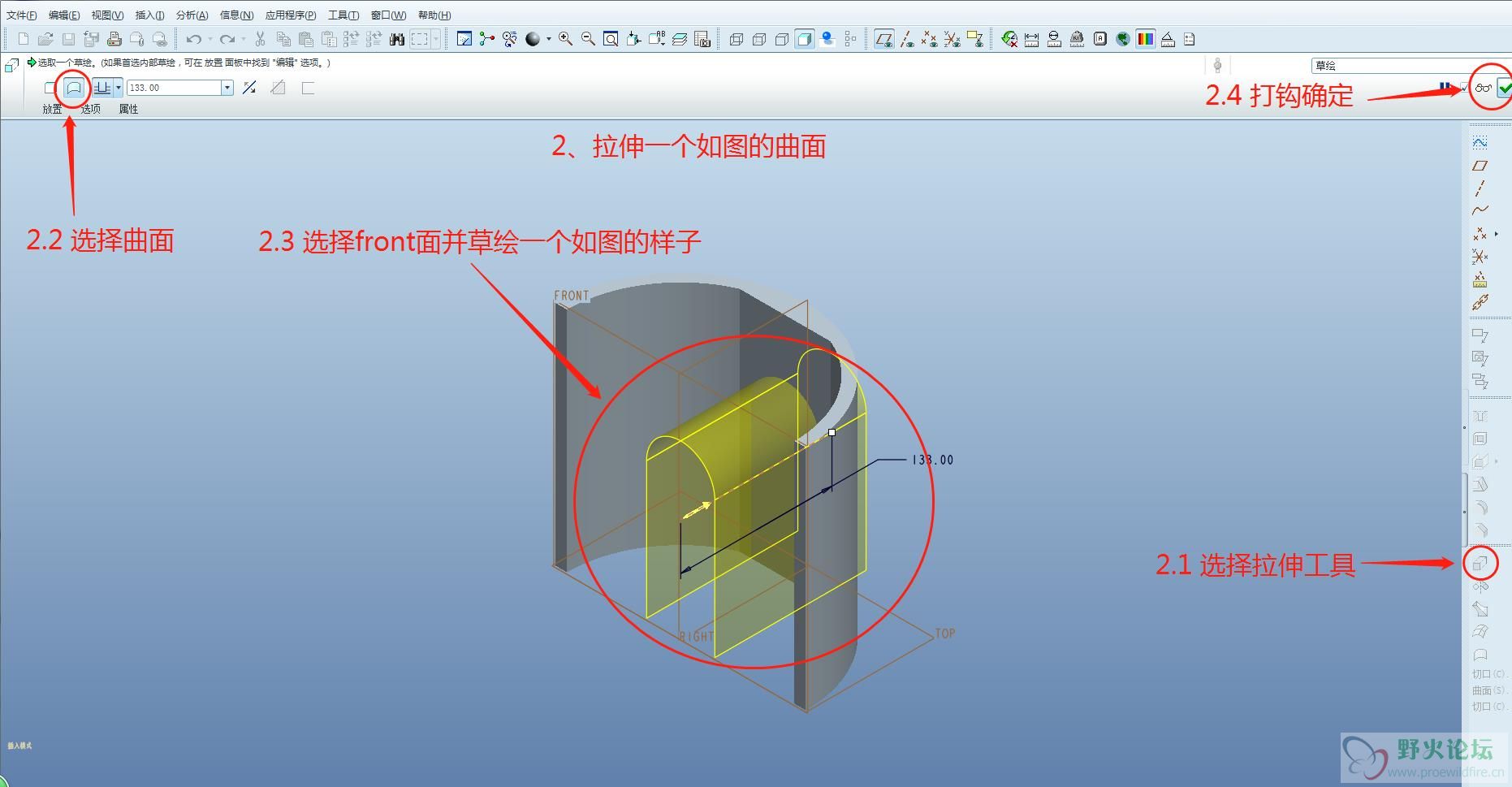Open the 工具(T) menu

coord(343,15)
